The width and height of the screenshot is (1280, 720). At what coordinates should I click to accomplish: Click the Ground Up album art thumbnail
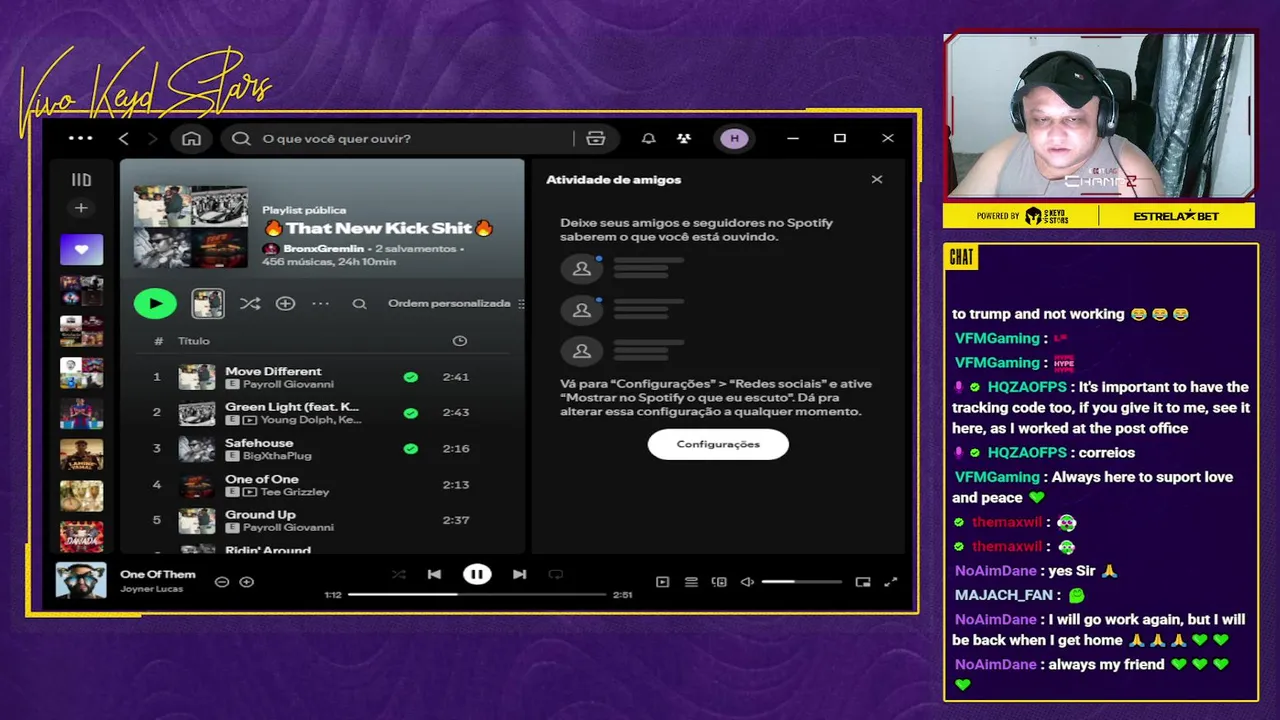click(197, 520)
